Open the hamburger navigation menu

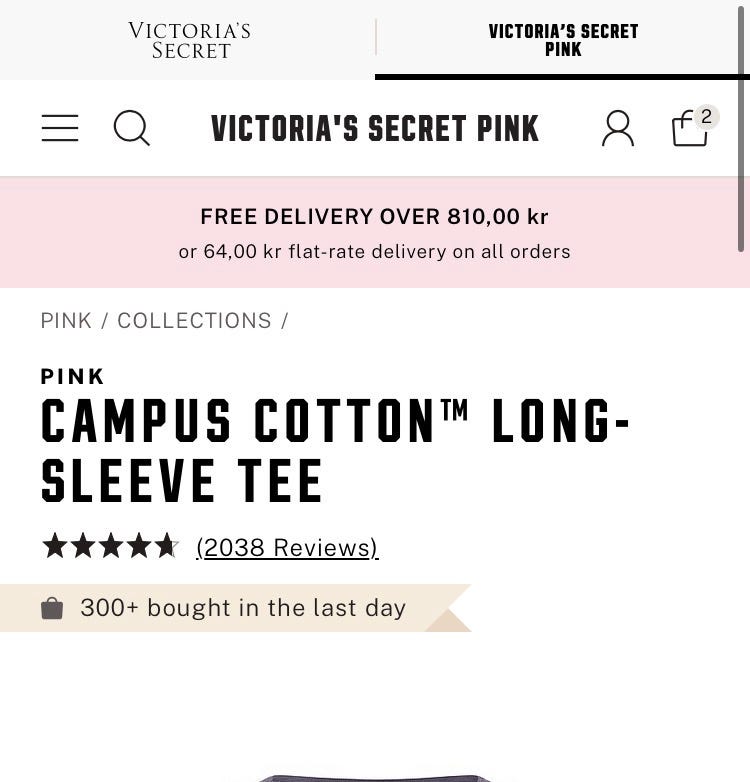click(60, 128)
